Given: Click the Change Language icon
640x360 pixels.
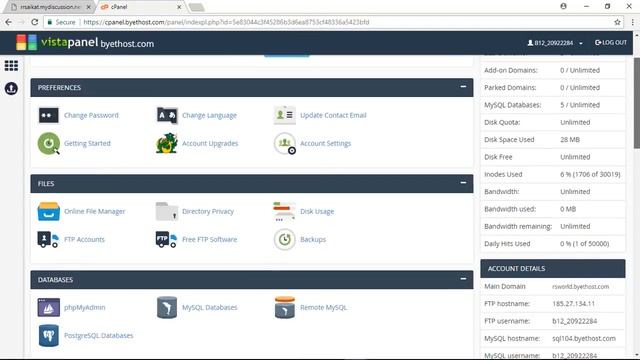Looking at the screenshot, I should tap(167, 116).
